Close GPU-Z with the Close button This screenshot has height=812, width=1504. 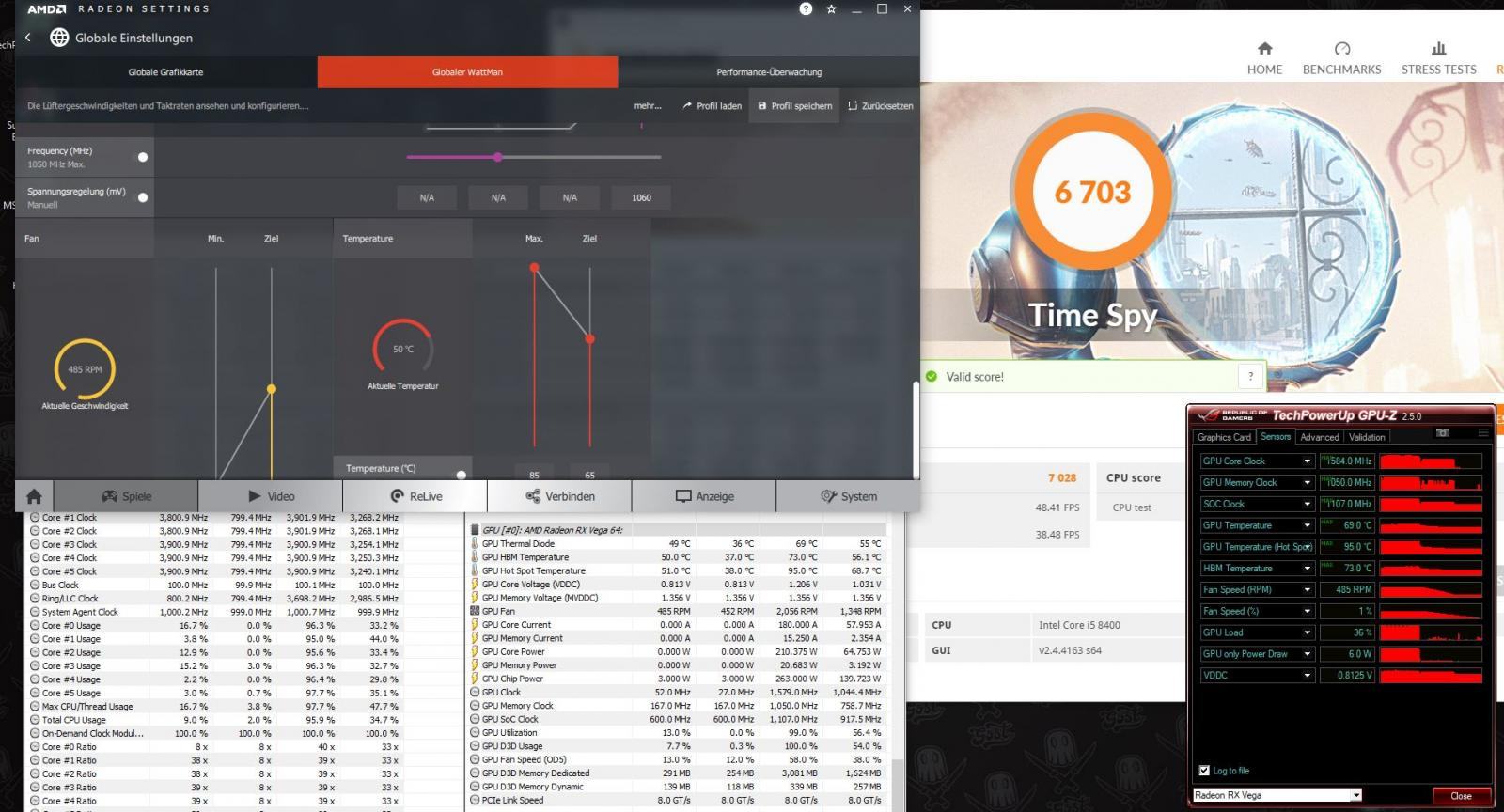1461,796
